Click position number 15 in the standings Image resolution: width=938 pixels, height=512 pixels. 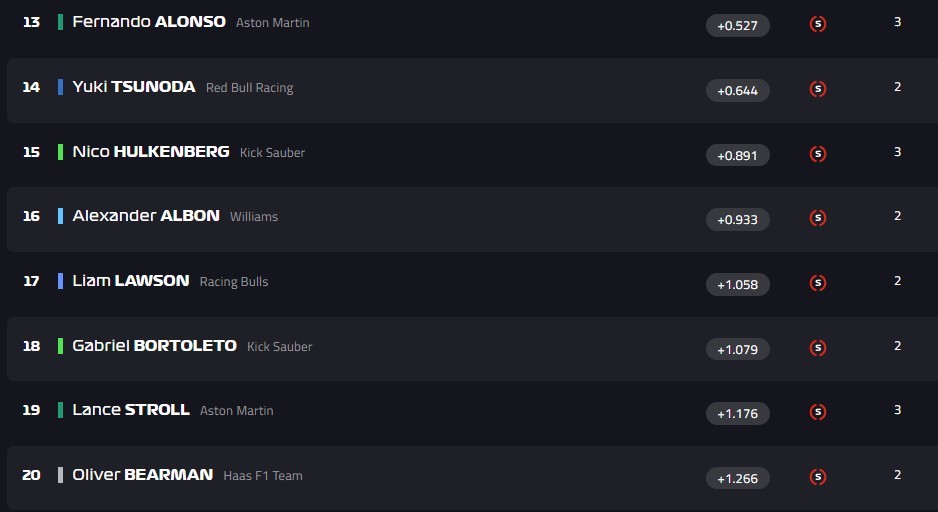click(x=31, y=152)
